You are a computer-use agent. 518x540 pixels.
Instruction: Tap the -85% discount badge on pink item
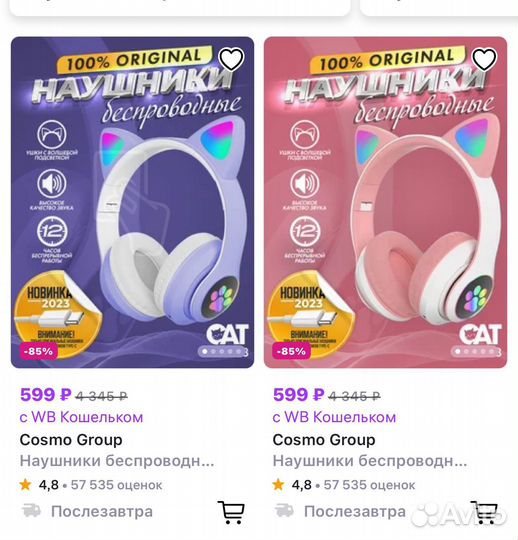291,351
